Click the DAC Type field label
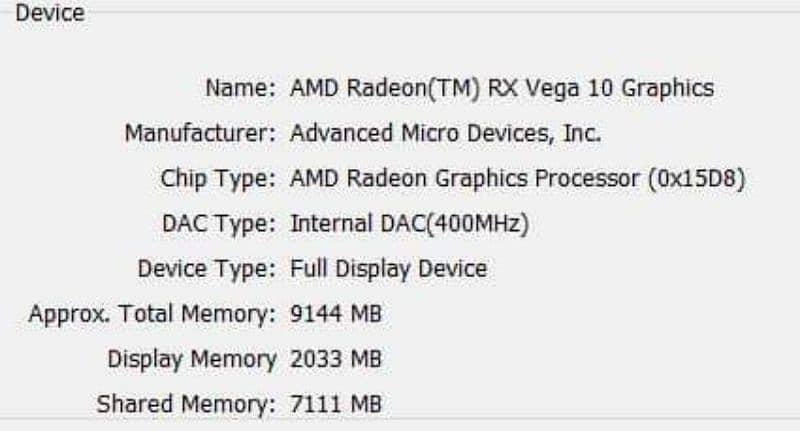800x431 pixels. tap(218, 224)
